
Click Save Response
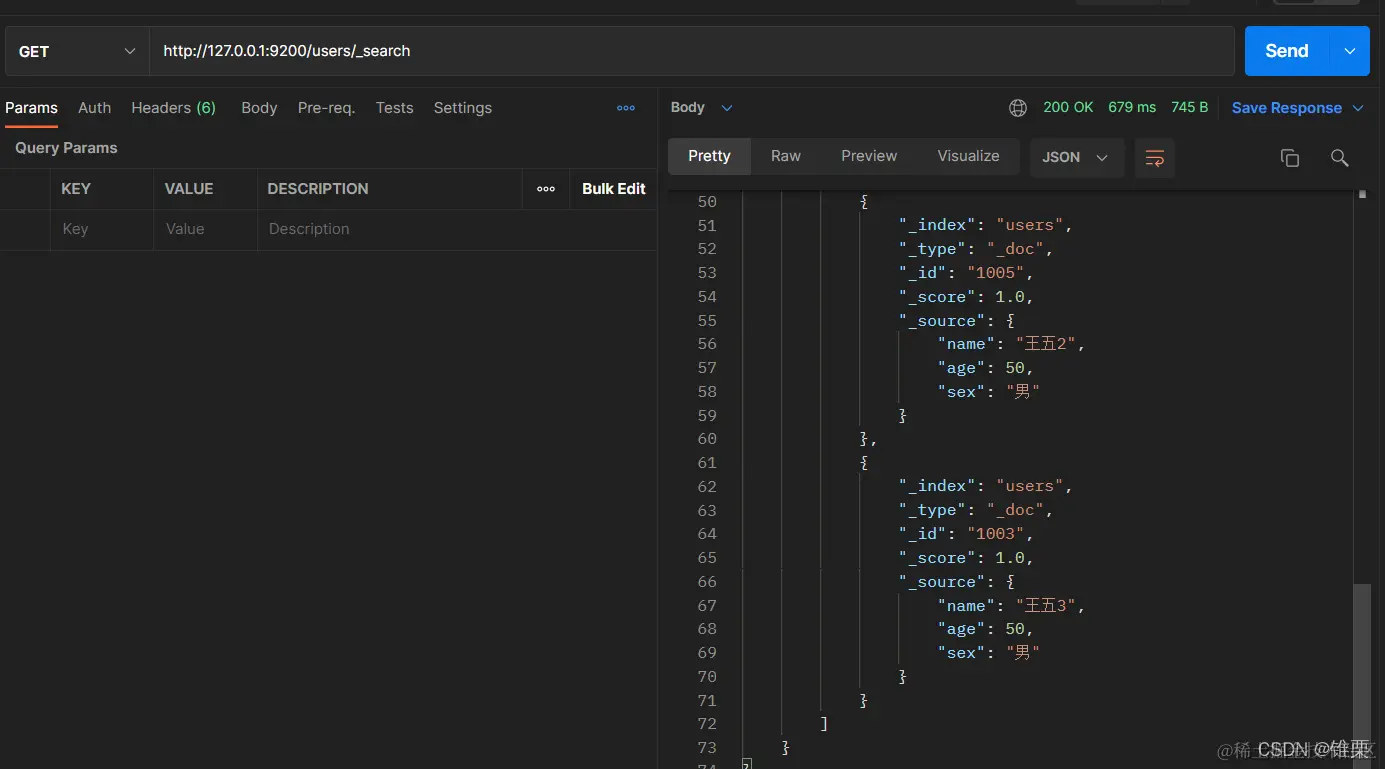click(x=1287, y=108)
